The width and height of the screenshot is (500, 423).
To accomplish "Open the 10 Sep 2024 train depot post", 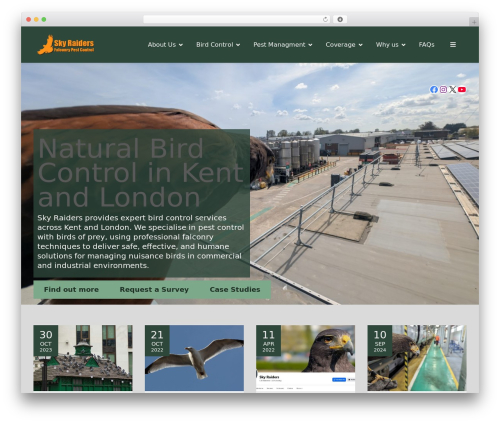I will 417,358.
